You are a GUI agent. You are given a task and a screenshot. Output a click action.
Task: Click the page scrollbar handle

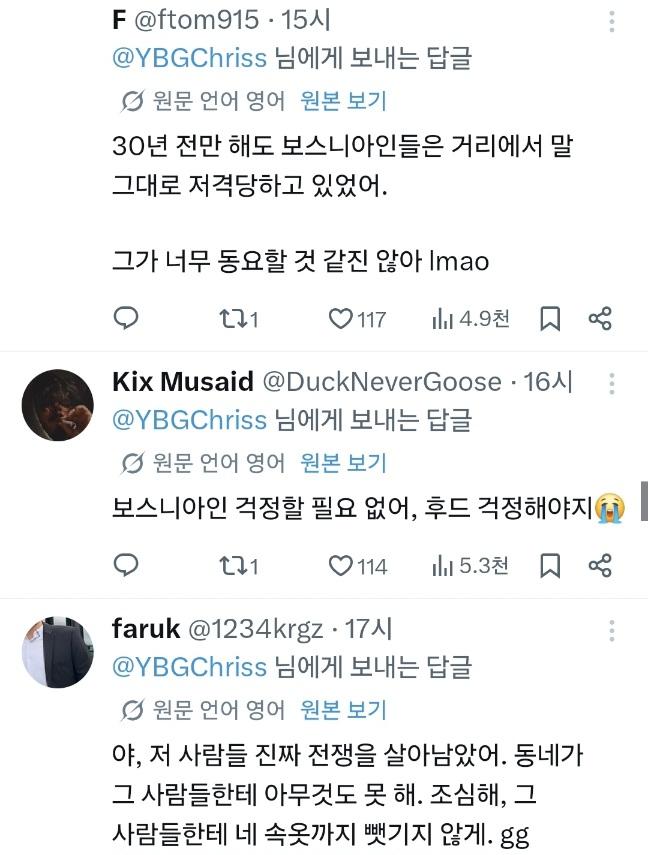(x=644, y=501)
